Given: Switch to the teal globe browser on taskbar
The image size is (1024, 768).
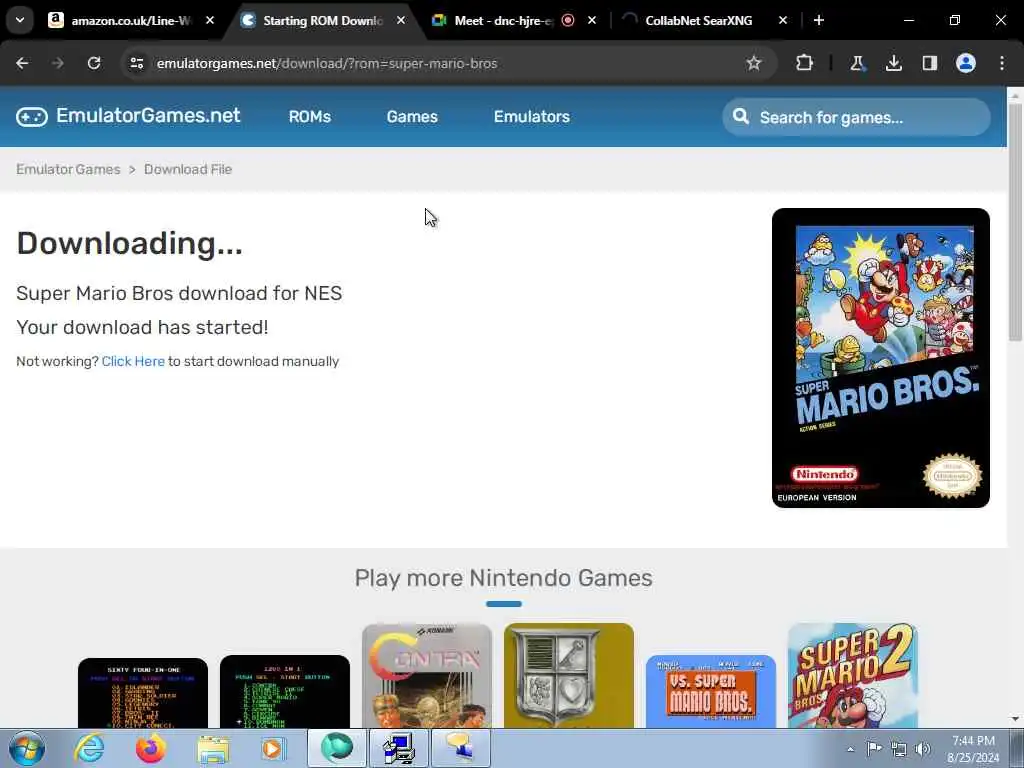Looking at the screenshot, I should click(336, 748).
